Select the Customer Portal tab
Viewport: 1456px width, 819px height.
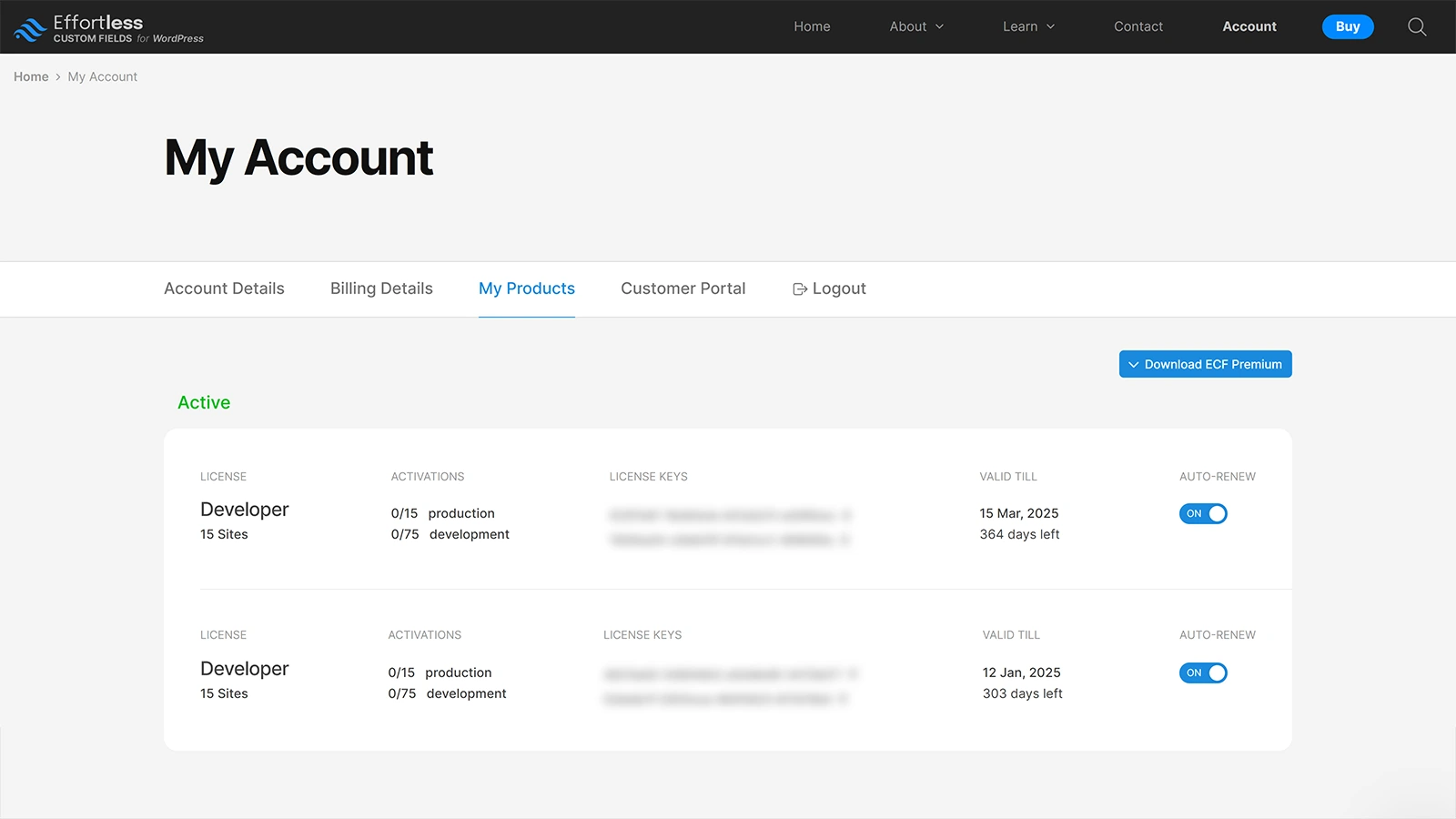pyautogui.click(x=682, y=288)
